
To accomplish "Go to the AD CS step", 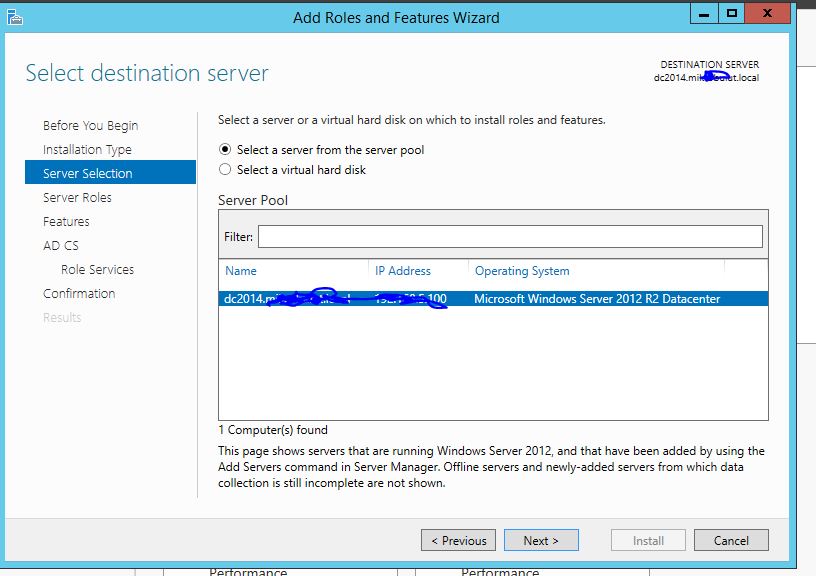I will pos(61,246).
